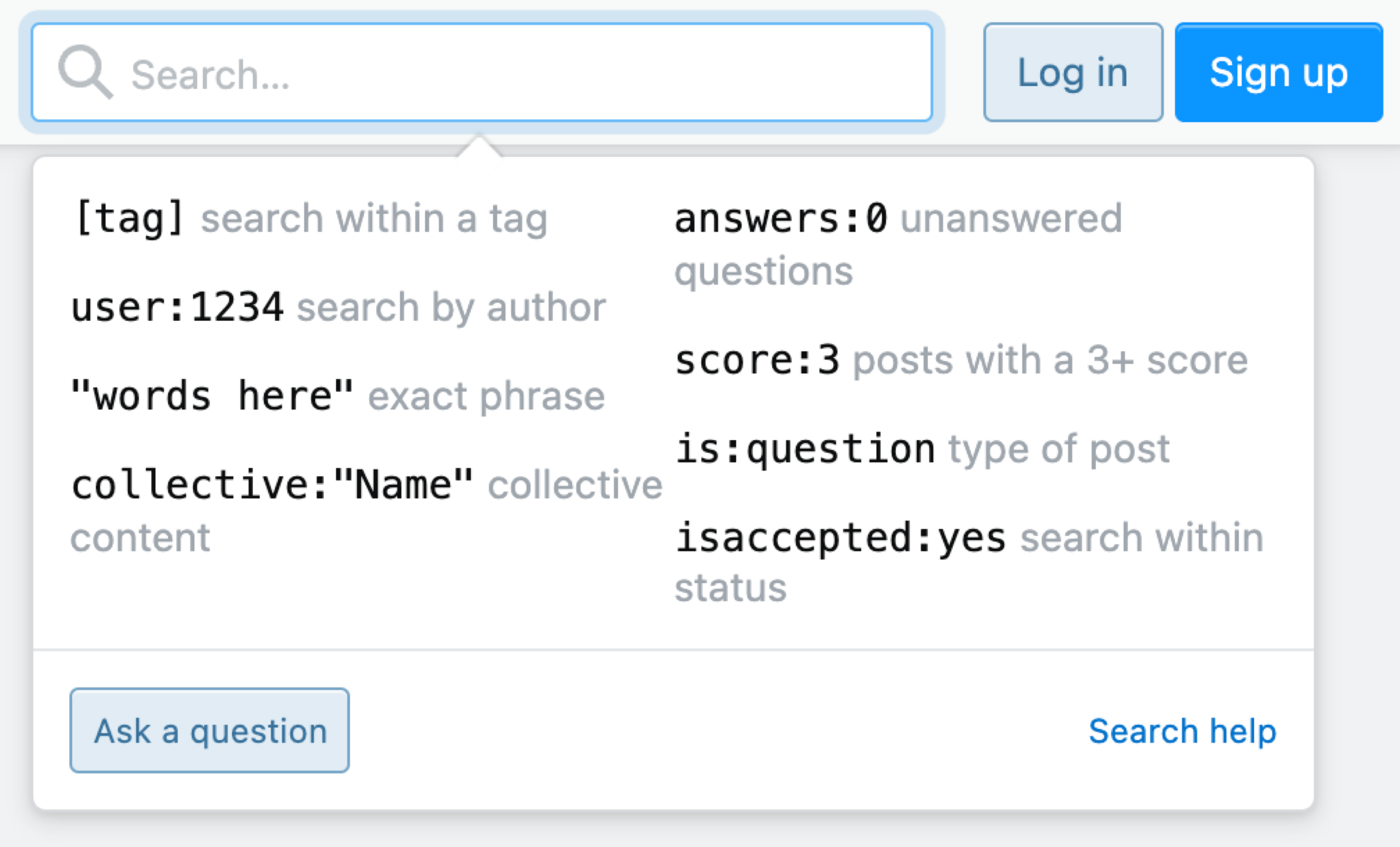Select the user:1234 author search hint

(x=176, y=307)
